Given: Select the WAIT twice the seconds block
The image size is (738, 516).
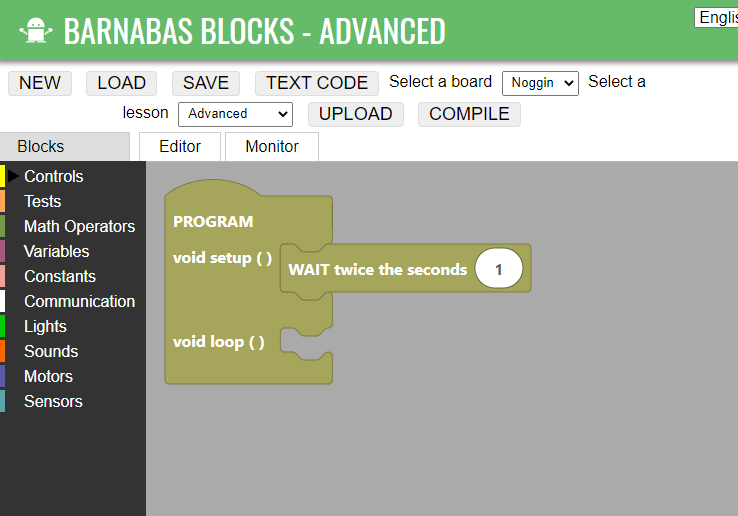Looking at the screenshot, I should 377,270.
